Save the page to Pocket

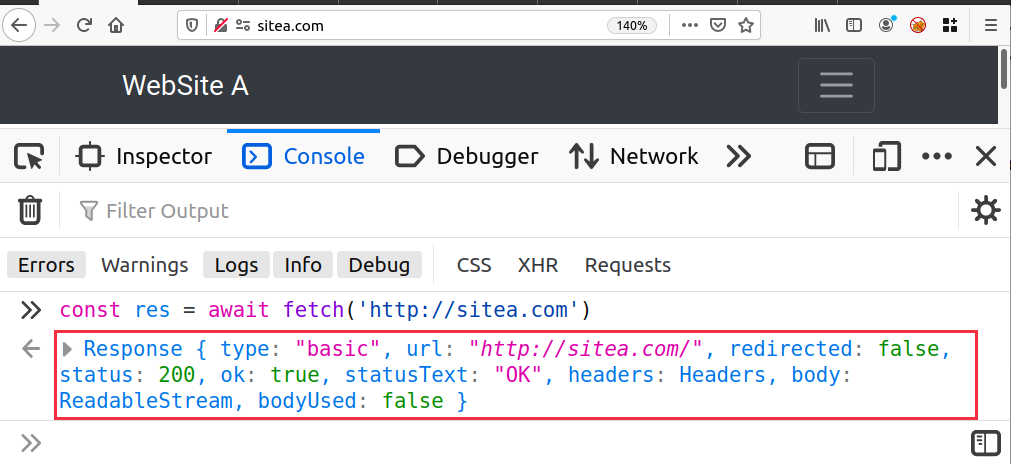[718, 26]
